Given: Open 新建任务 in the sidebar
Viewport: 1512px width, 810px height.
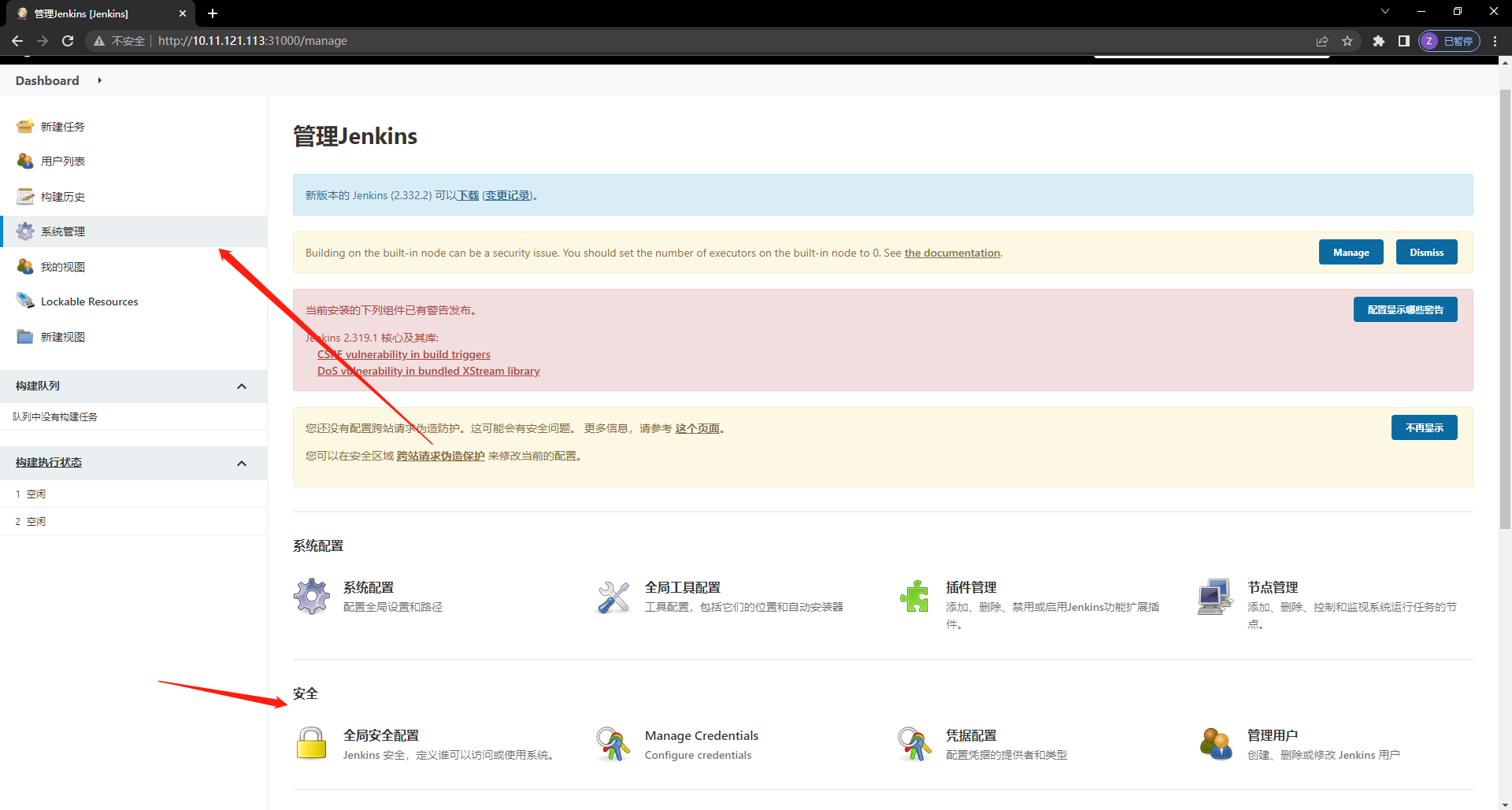Looking at the screenshot, I should pyautogui.click(x=62, y=127).
